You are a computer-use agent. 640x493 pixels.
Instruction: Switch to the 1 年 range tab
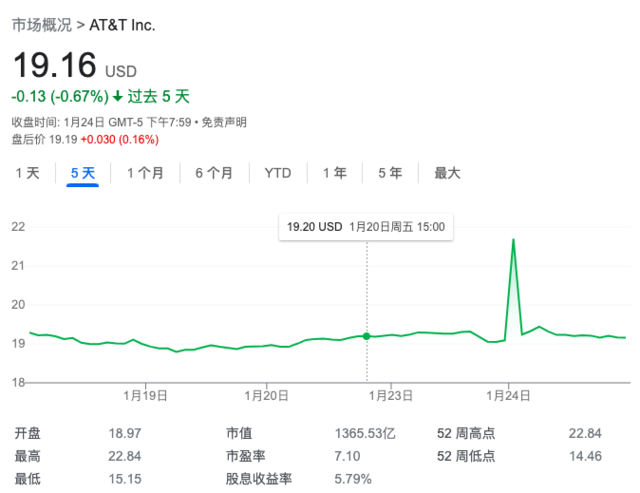[x=334, y=173]
